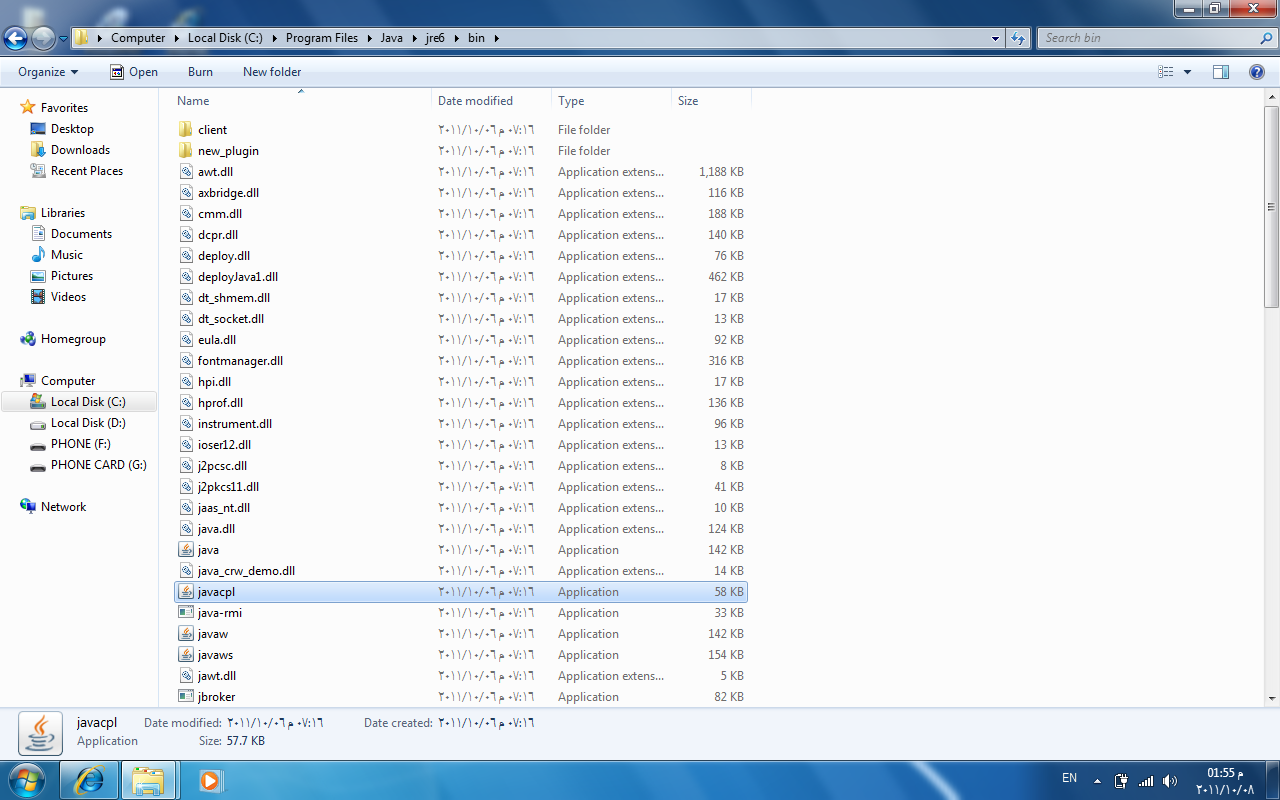
Task: Open the media player taskbar icon
Action: pyautogui.click(x=210, y=780)
